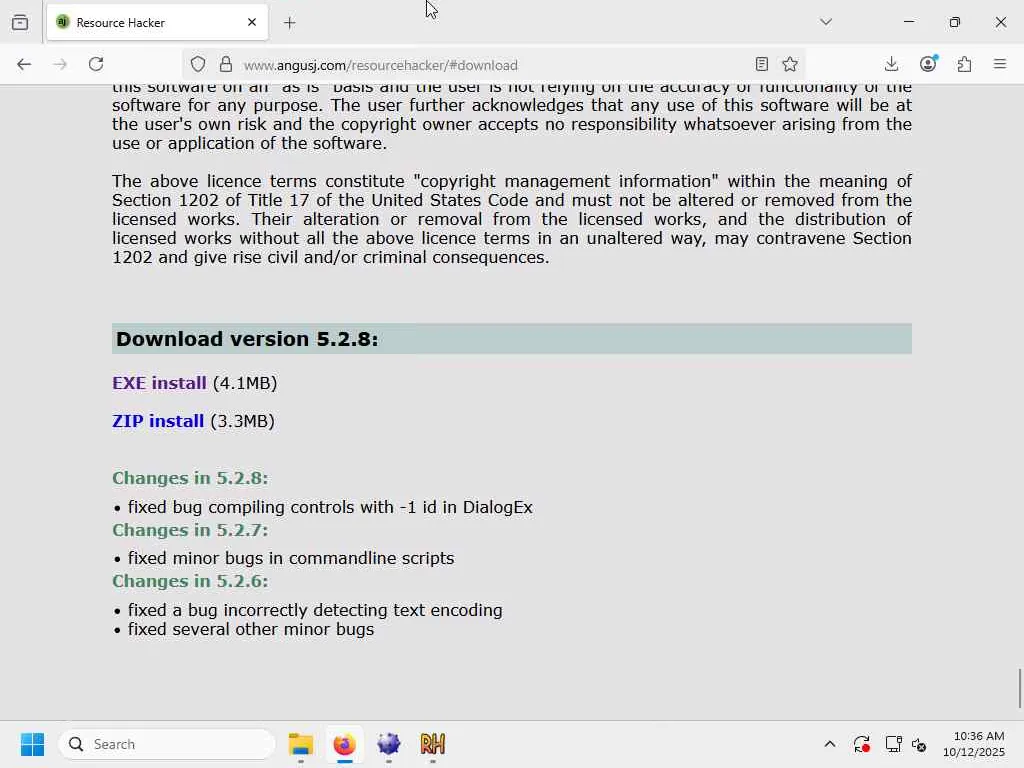Minimize the Firefox window
Image resolution: width=1024 pixels, height=768 pixels.
908,22
